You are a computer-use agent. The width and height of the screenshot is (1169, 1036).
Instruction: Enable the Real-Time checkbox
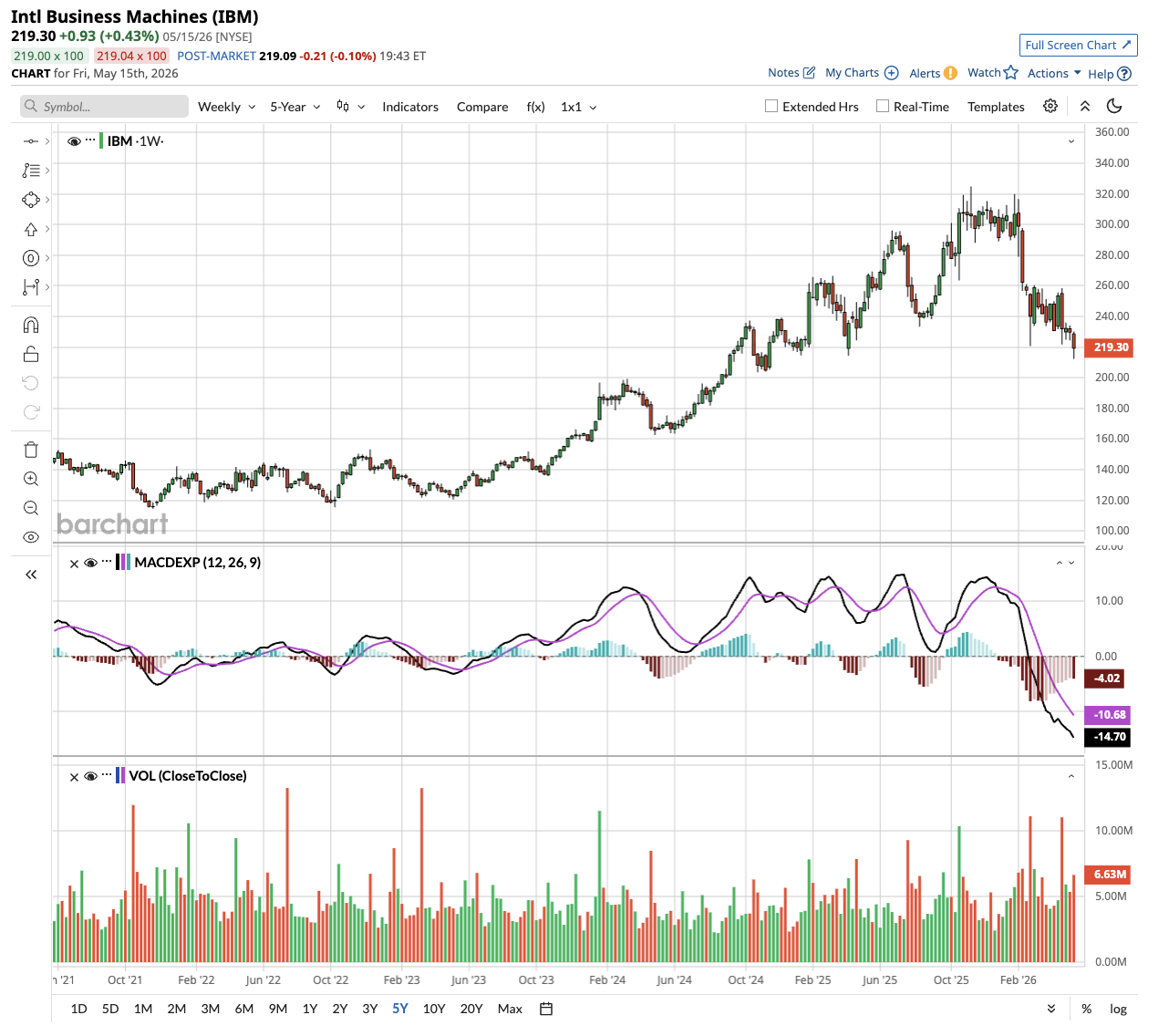point(883,106)
